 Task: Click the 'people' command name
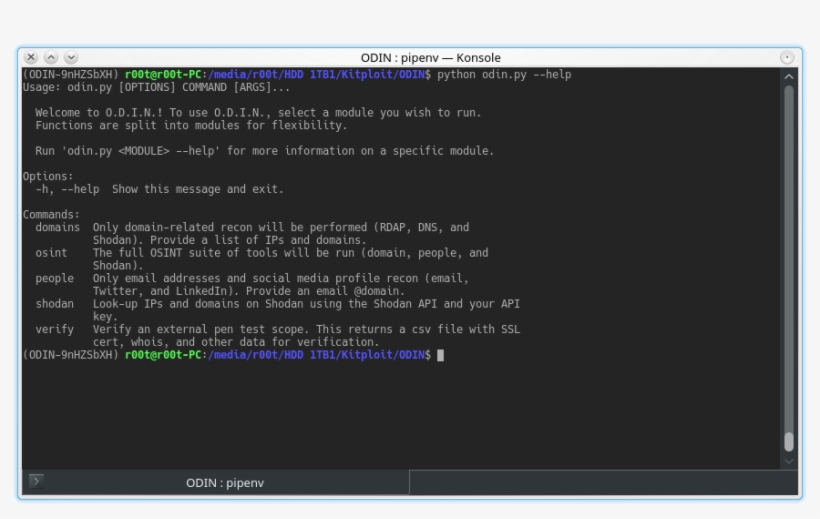click(x=54, y=278)
